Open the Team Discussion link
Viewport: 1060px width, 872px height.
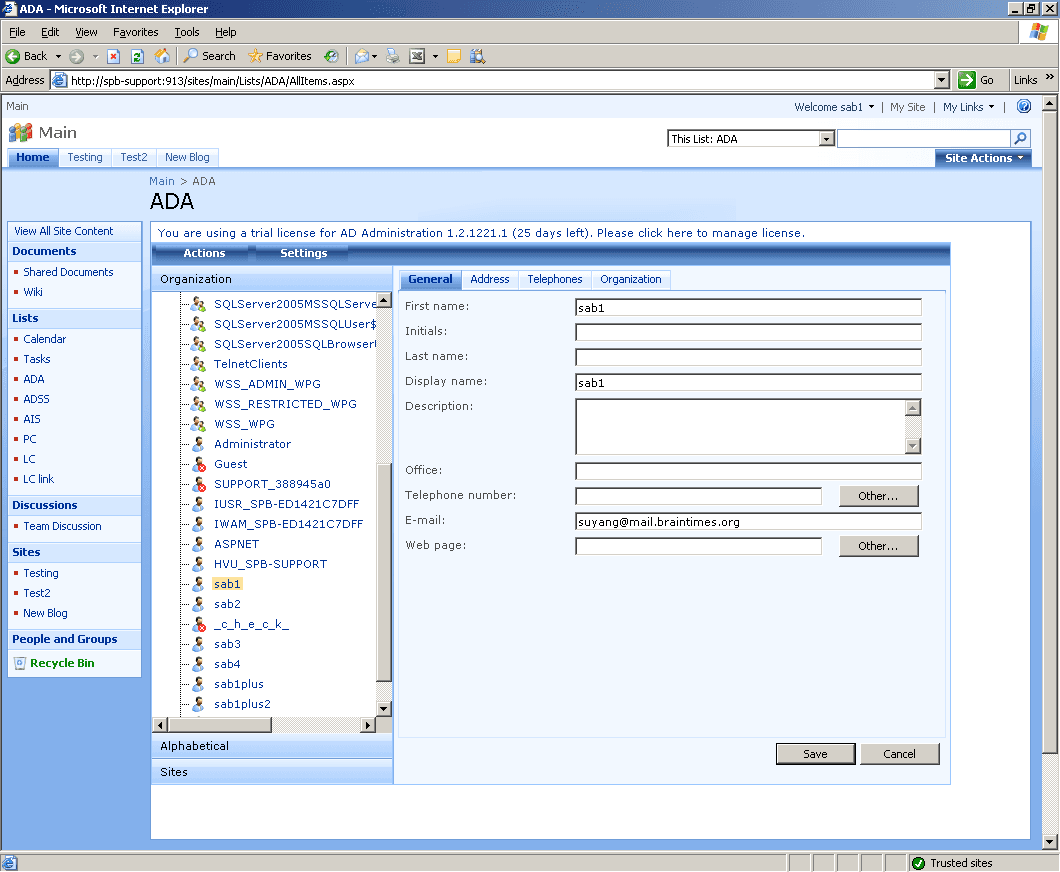[62, 526]
